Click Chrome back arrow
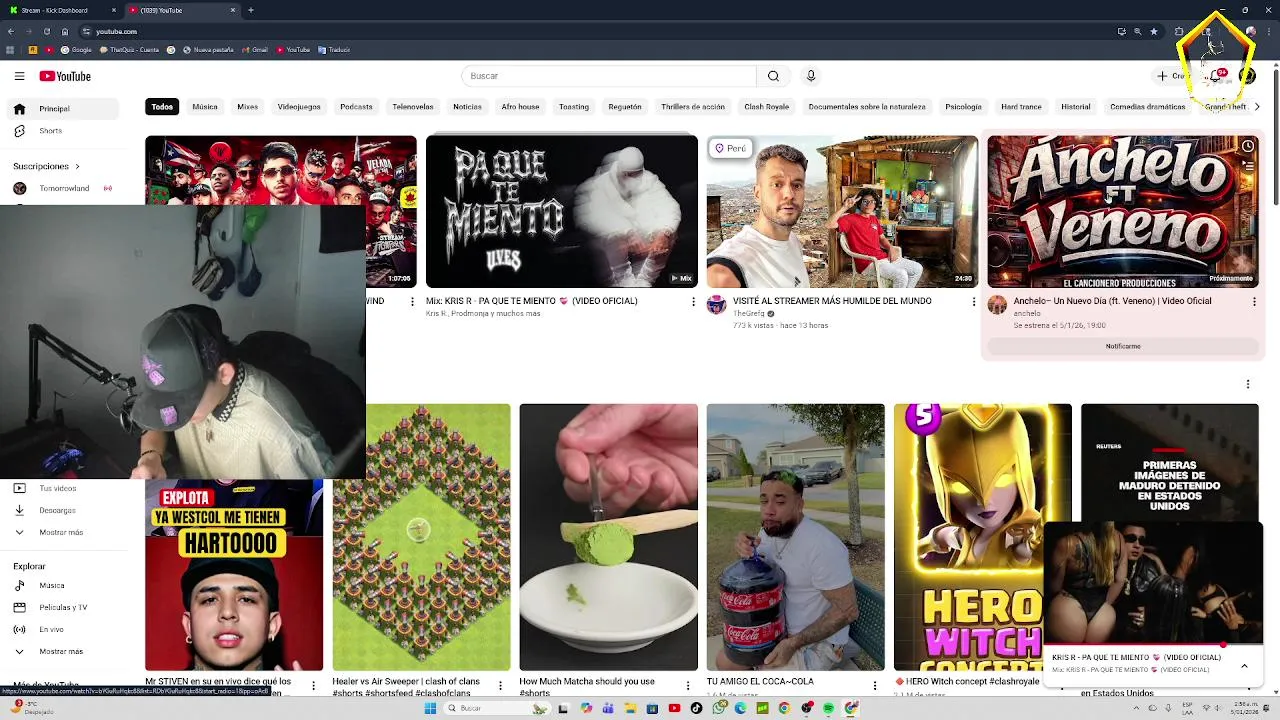This screenshot has width=1280, height=720. point(11,31)
